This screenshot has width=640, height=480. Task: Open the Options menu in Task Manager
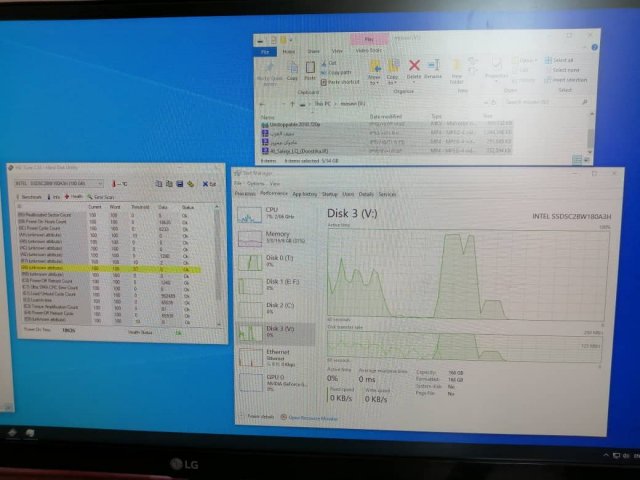256,184
